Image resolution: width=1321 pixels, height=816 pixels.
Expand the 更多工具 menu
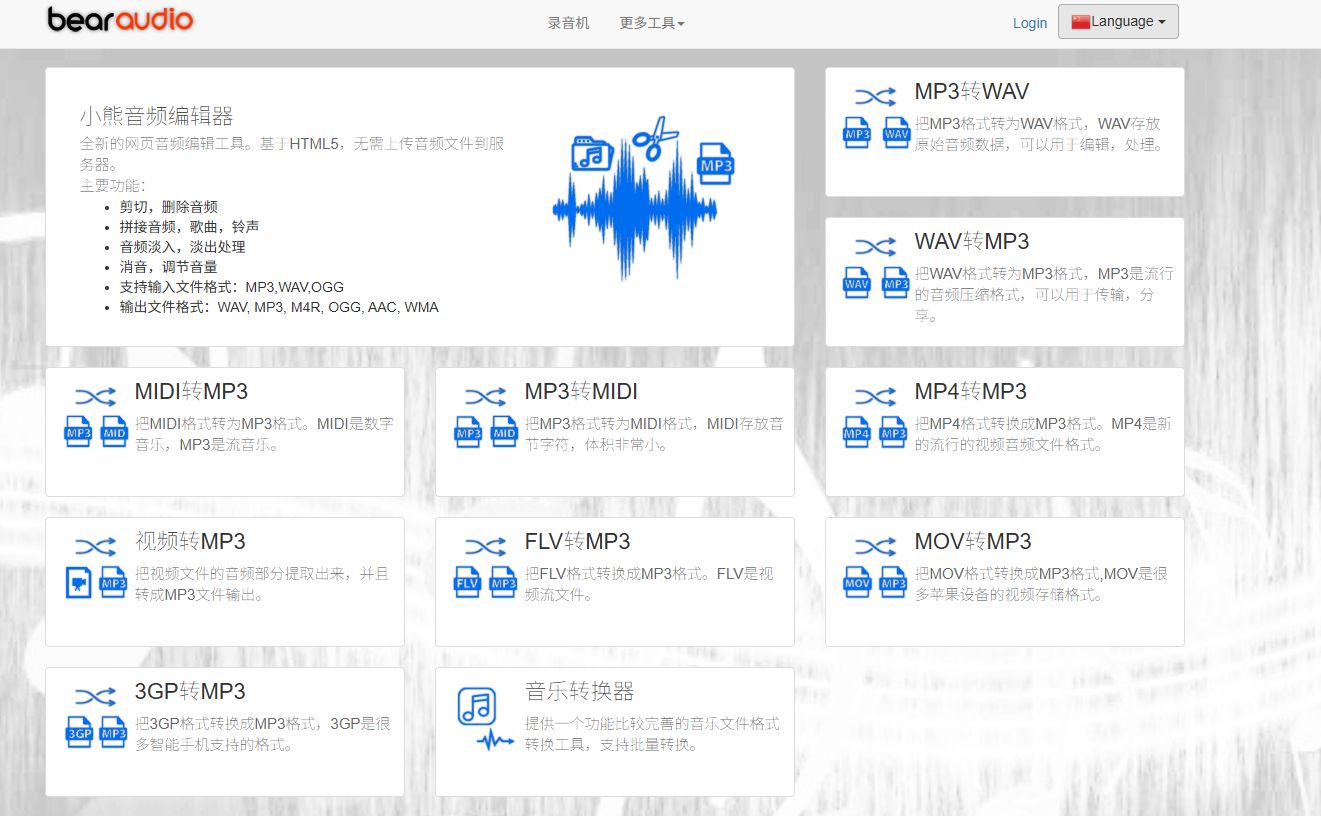[652, 23]
